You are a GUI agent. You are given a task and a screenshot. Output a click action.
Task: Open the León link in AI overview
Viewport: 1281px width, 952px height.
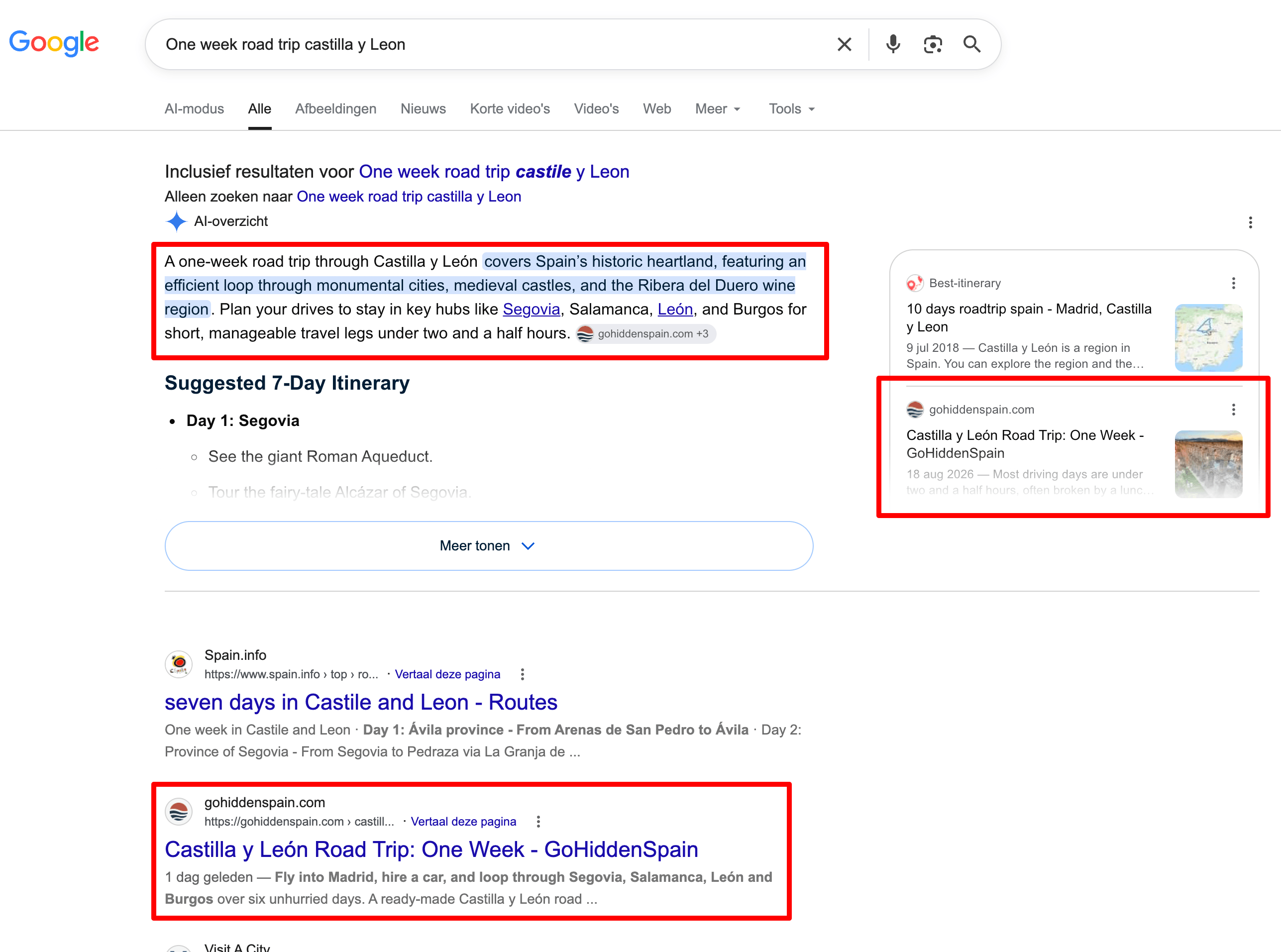tap(675, 310)
